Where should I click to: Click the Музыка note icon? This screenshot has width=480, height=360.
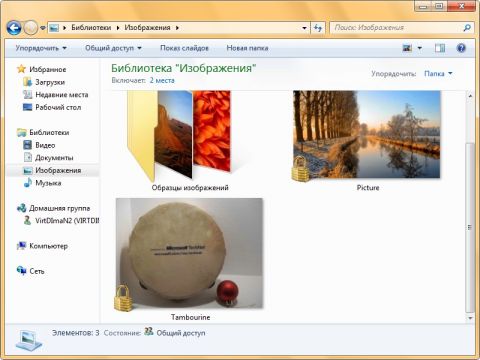coord(28,183)
